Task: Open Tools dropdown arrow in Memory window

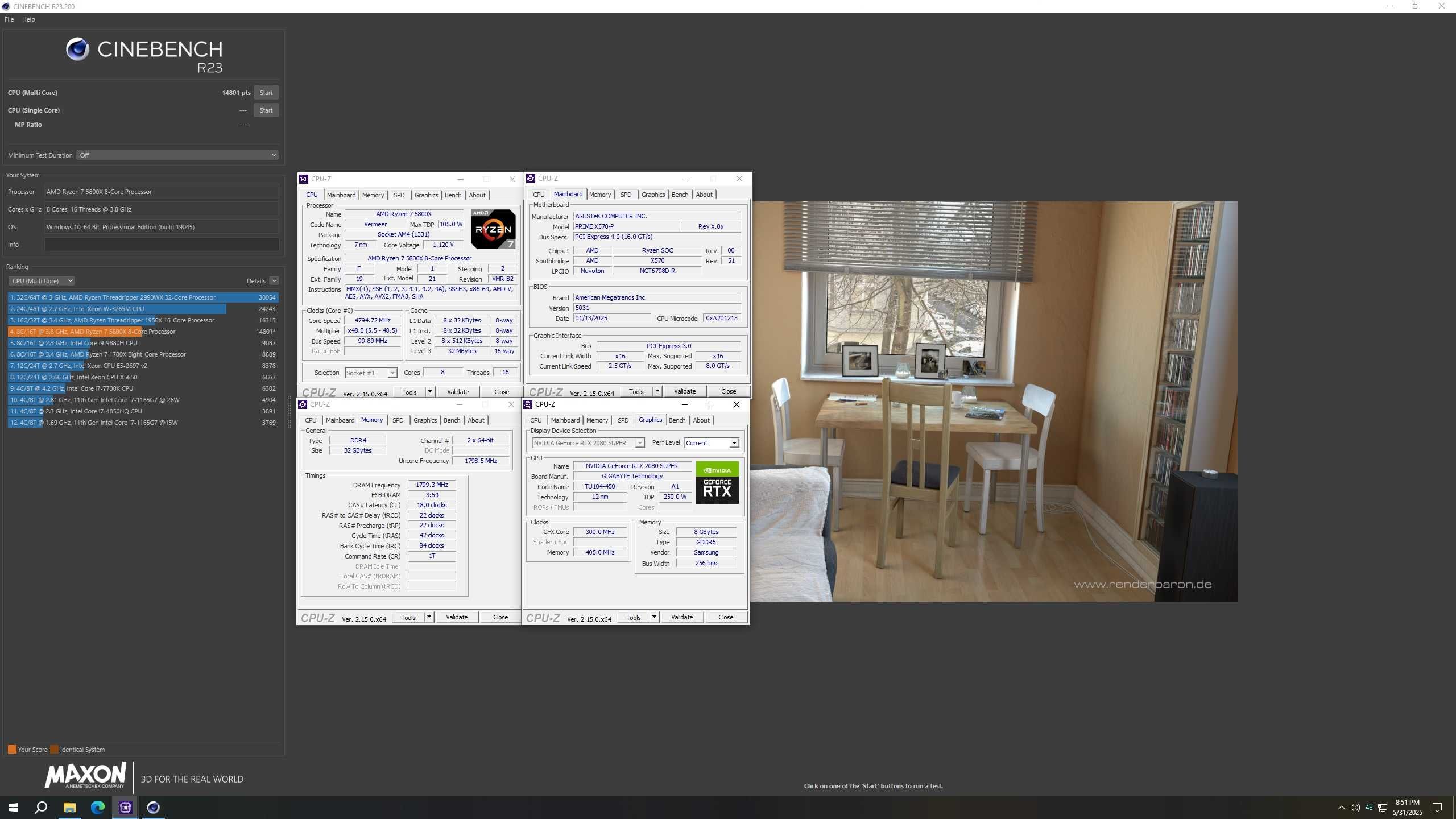Action: tap(429, 617)
